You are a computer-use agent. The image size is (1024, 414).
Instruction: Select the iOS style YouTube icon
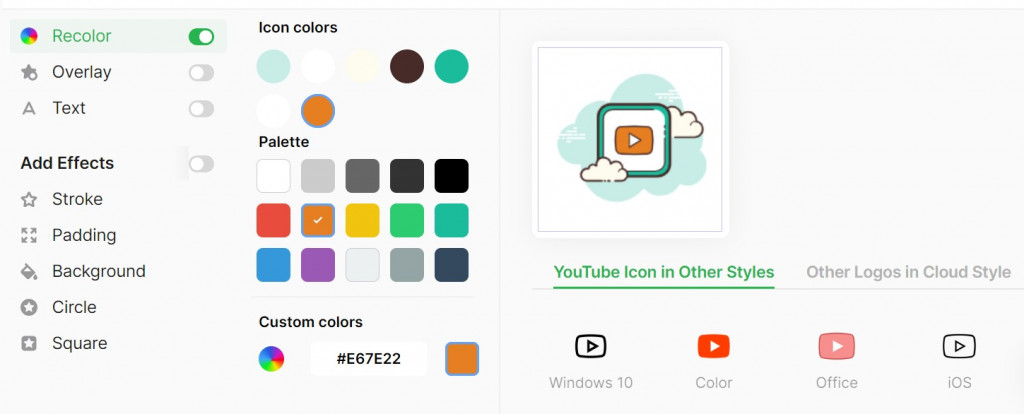click(959, 346)
